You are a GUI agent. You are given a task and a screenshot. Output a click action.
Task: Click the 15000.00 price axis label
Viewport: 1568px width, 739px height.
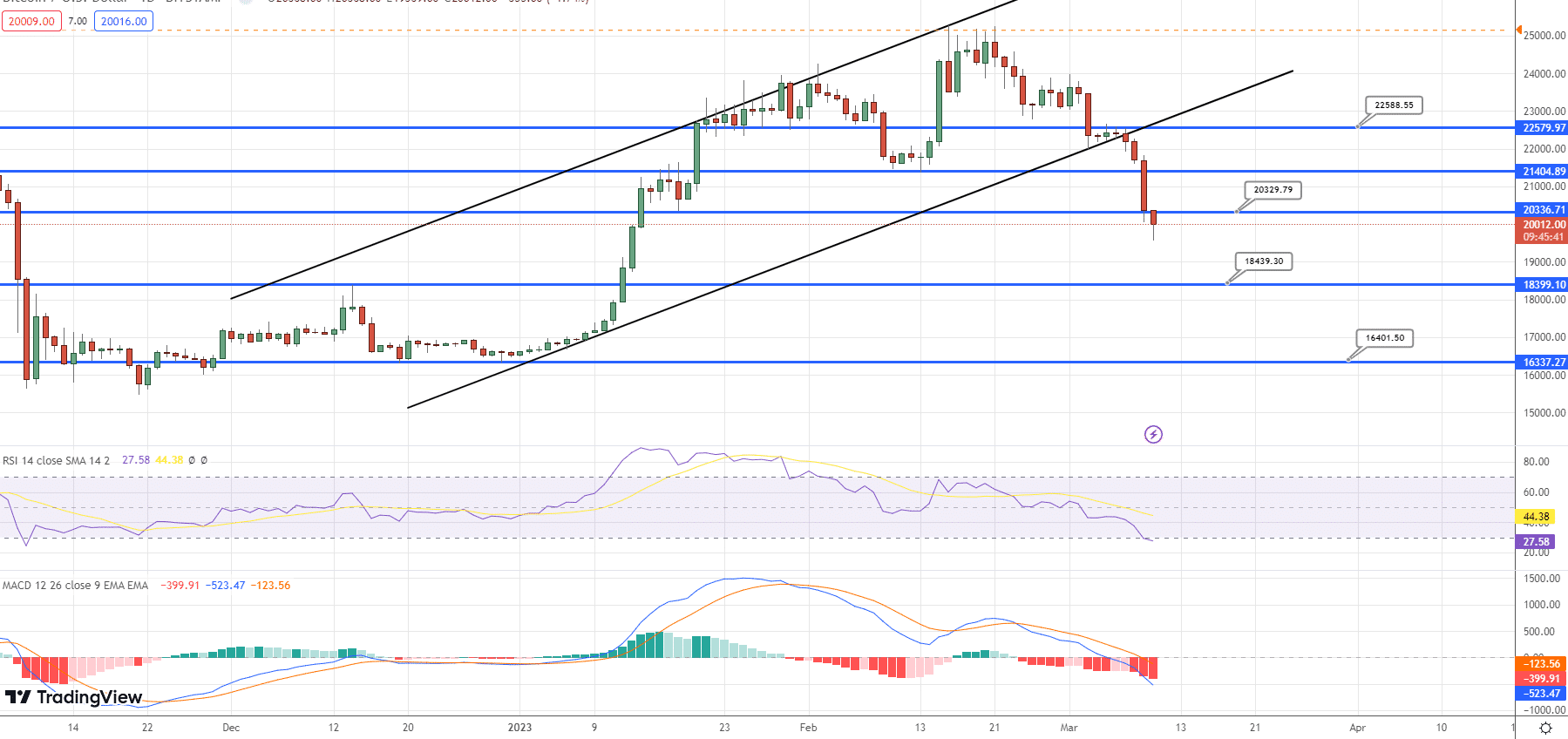click(1544, 413)
